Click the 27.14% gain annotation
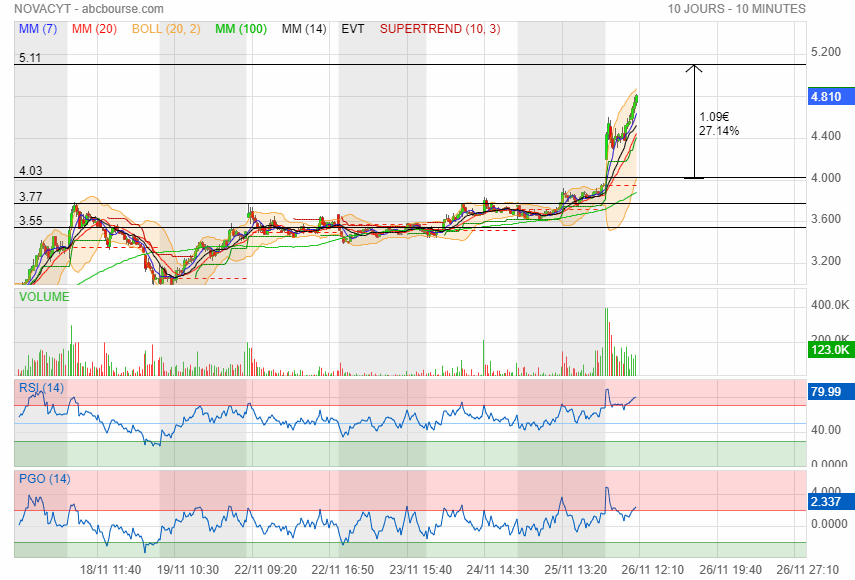The height and width of the screenshot is (580, 855). point(719,131)
